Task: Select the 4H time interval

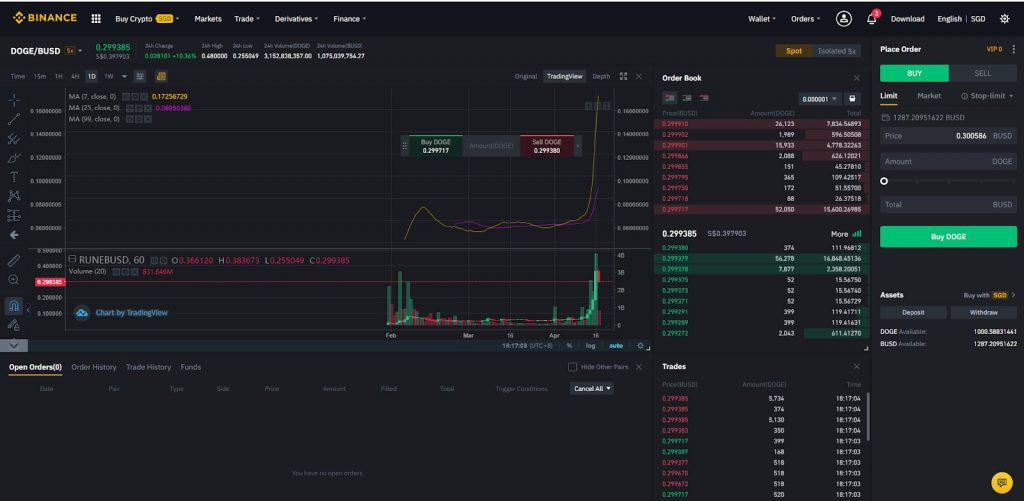Action: (x=75, y=76)
